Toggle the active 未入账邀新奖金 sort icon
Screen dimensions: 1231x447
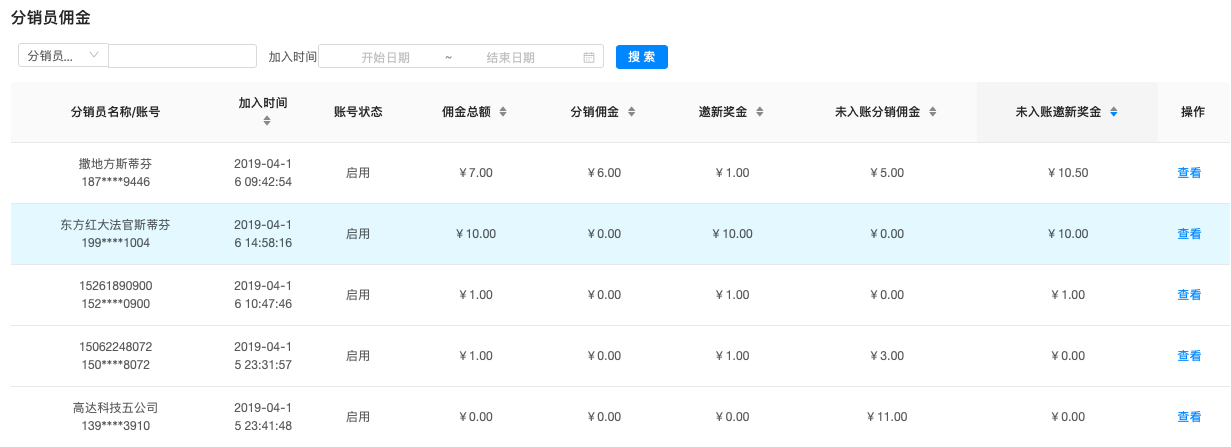click(1113, 112)
